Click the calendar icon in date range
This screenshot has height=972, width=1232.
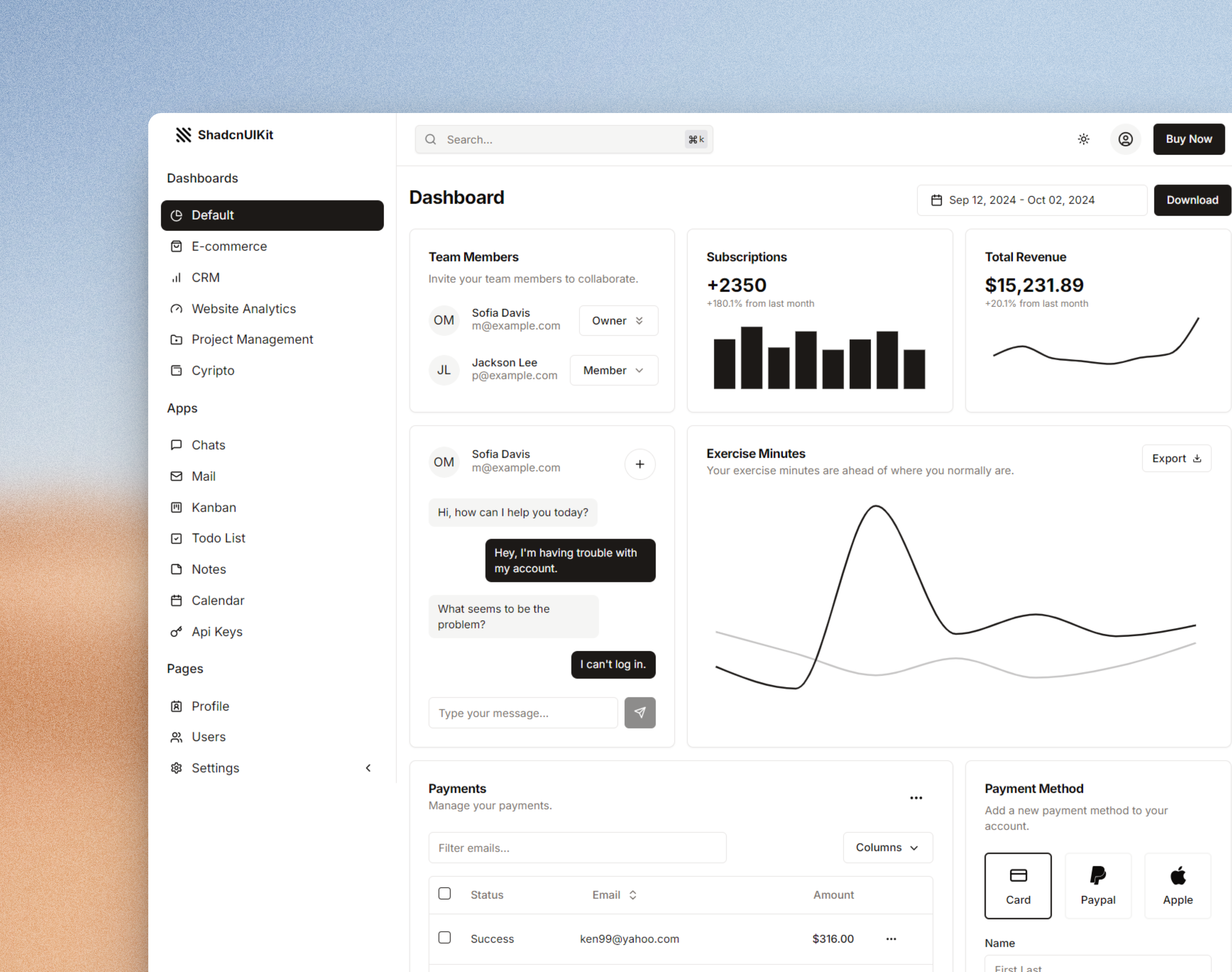click(936, 200)
